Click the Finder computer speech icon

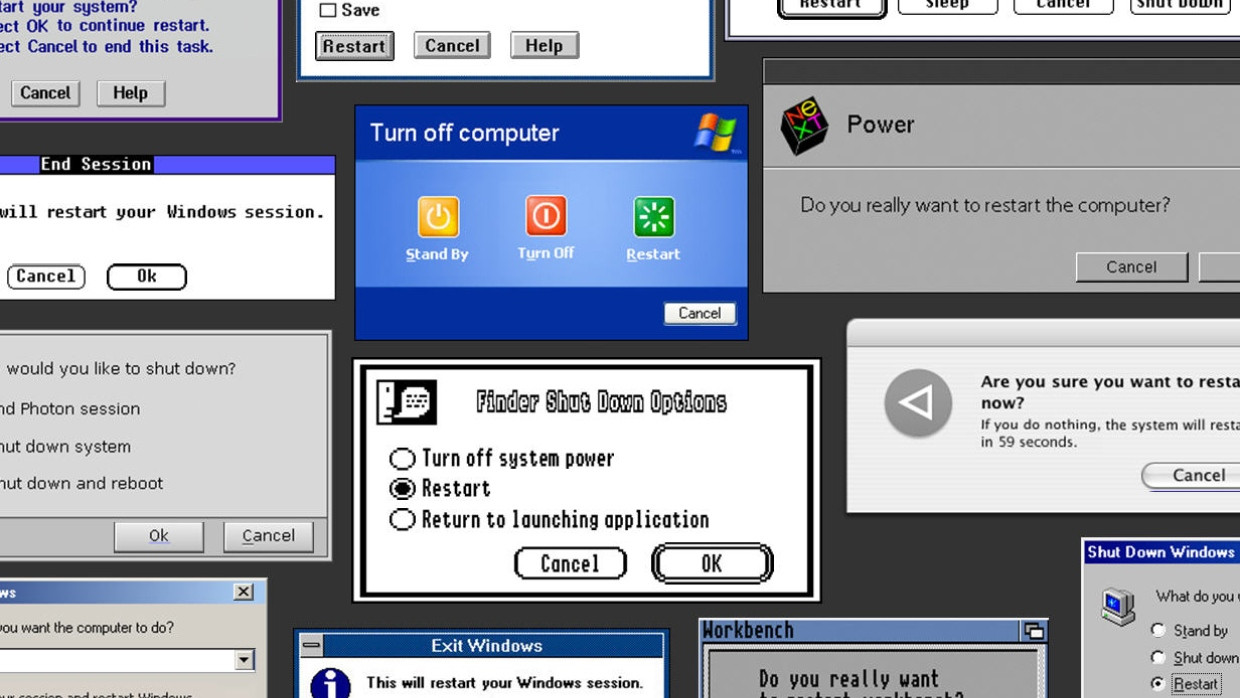pos(406,402)
